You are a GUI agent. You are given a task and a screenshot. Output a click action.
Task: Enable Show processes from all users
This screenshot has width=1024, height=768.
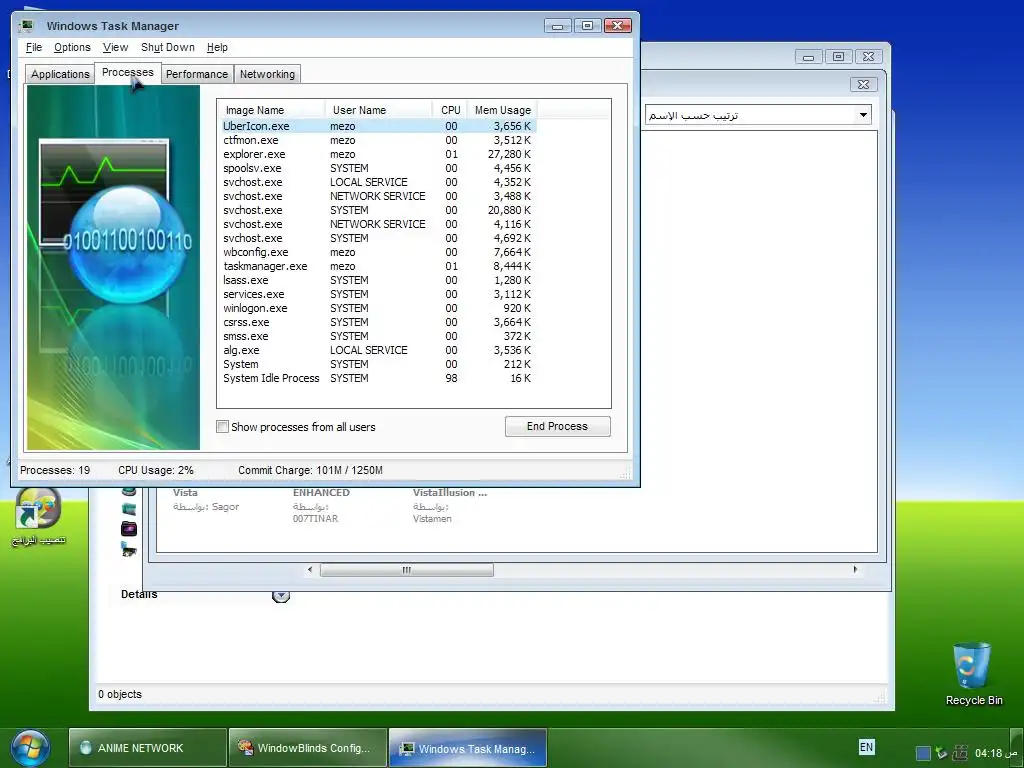[x=222, y=426]
